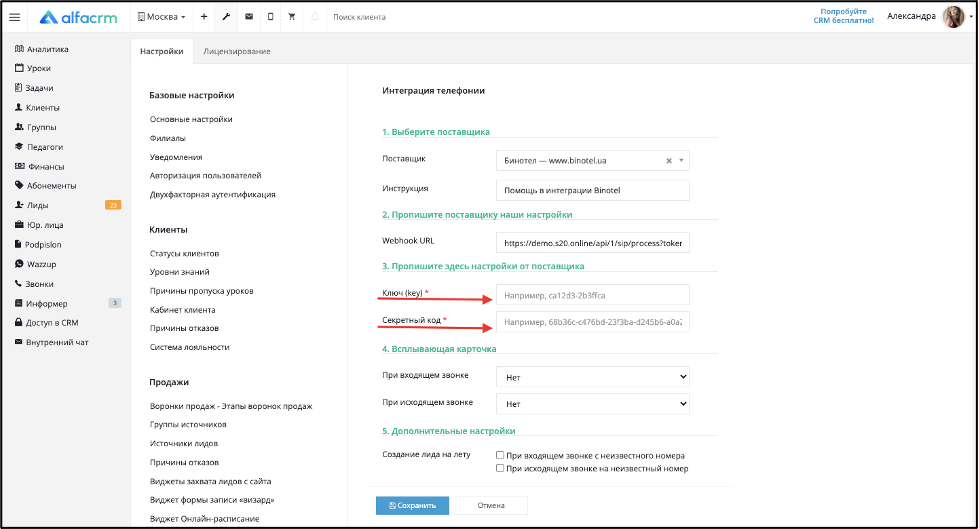Click the plus add icon in the top bar
Image resolution: width=979 pixels, height=529 pixels.
(x=204, y=17)
